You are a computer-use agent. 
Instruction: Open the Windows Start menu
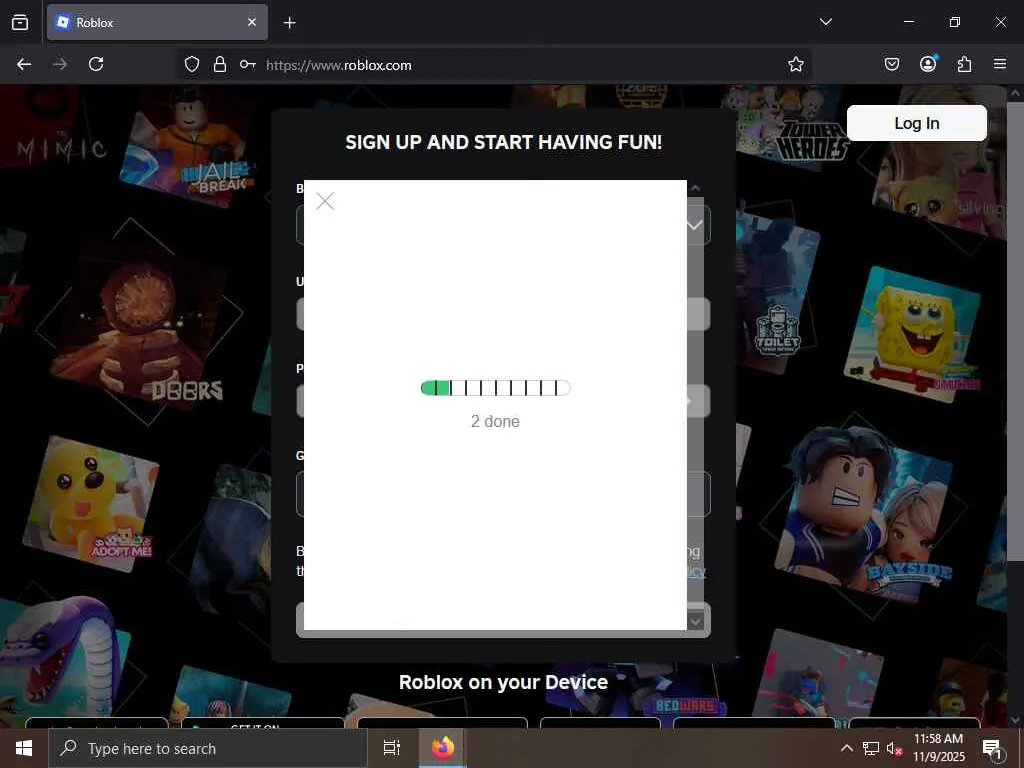pos(24,748)
